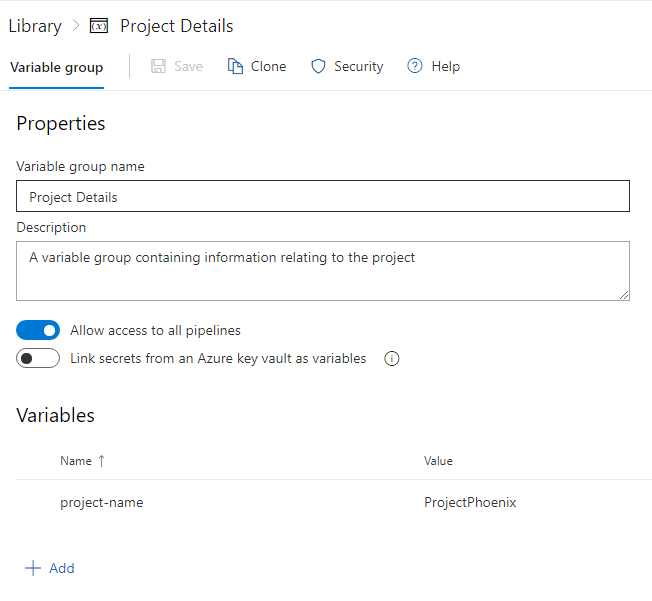Click the Add variable text
Screen dimensions: 652x601
pos(62,568)
